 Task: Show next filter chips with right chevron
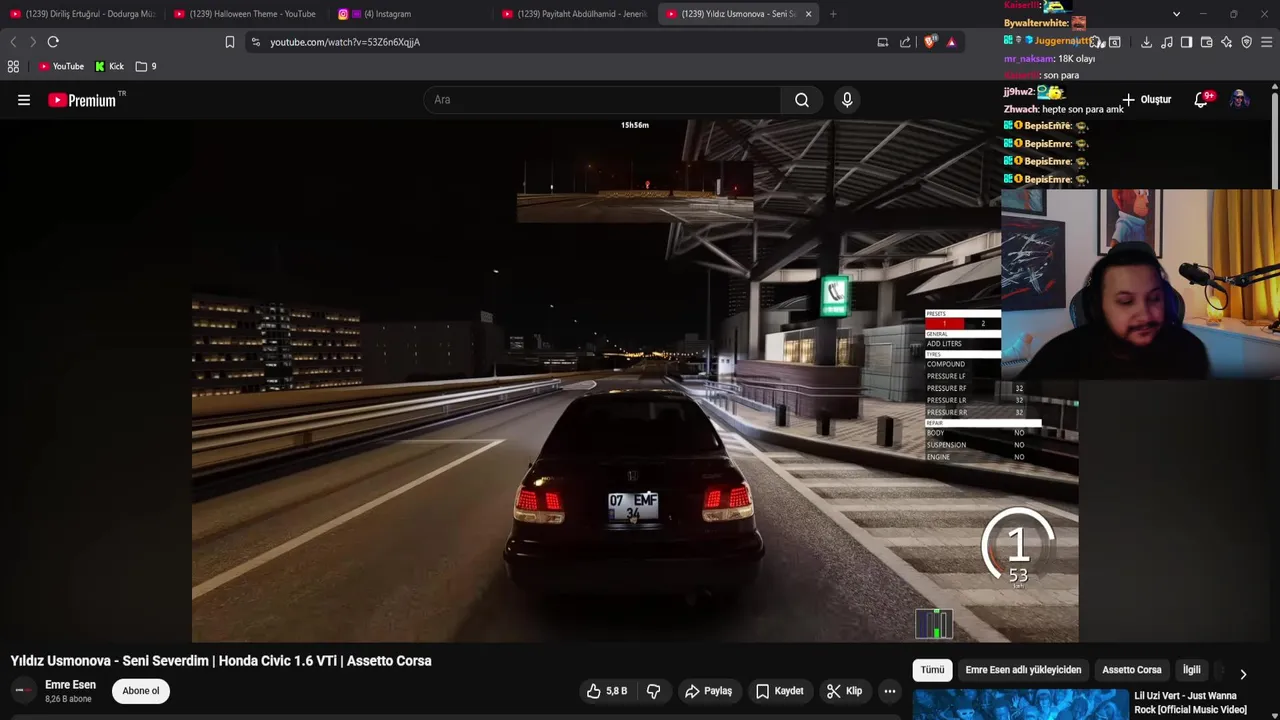pos(1243,674)
